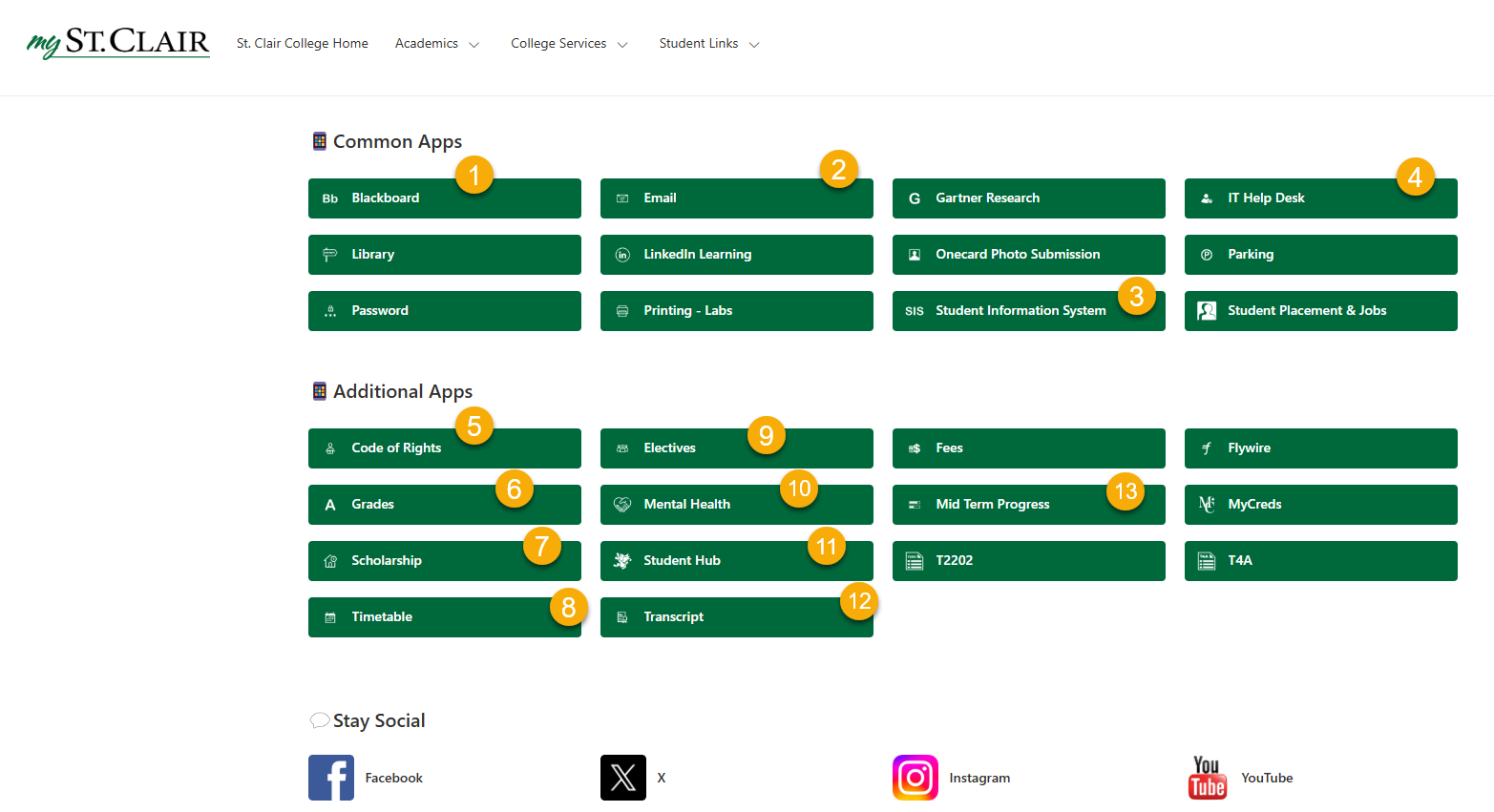Image resolution: width=1494 pixels, height=812 pixels.
Task: Open the X social media icon
Action: pos(622,778)
